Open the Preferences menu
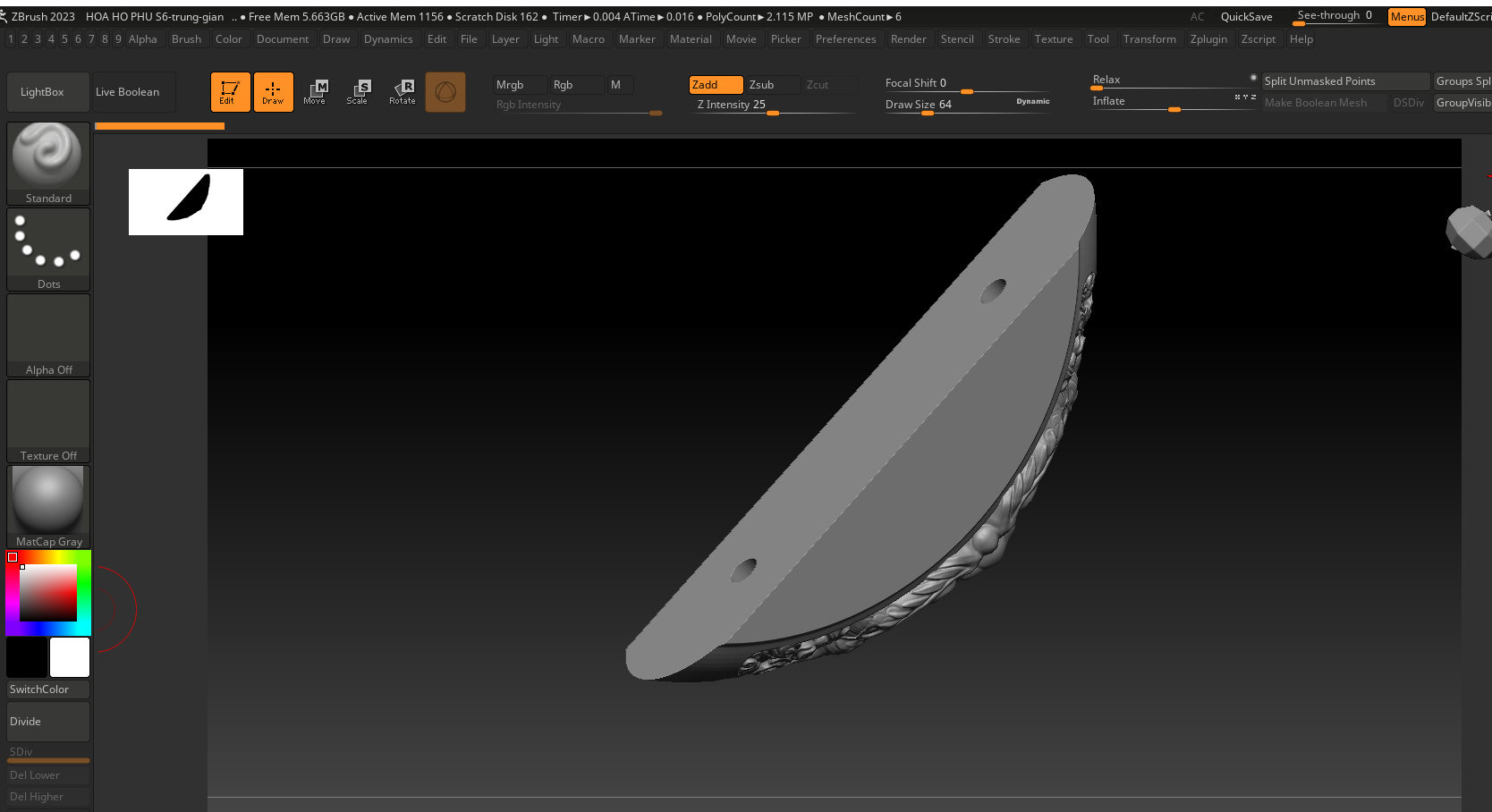This screenshot has width=1492, height=812. coord(845,39)
